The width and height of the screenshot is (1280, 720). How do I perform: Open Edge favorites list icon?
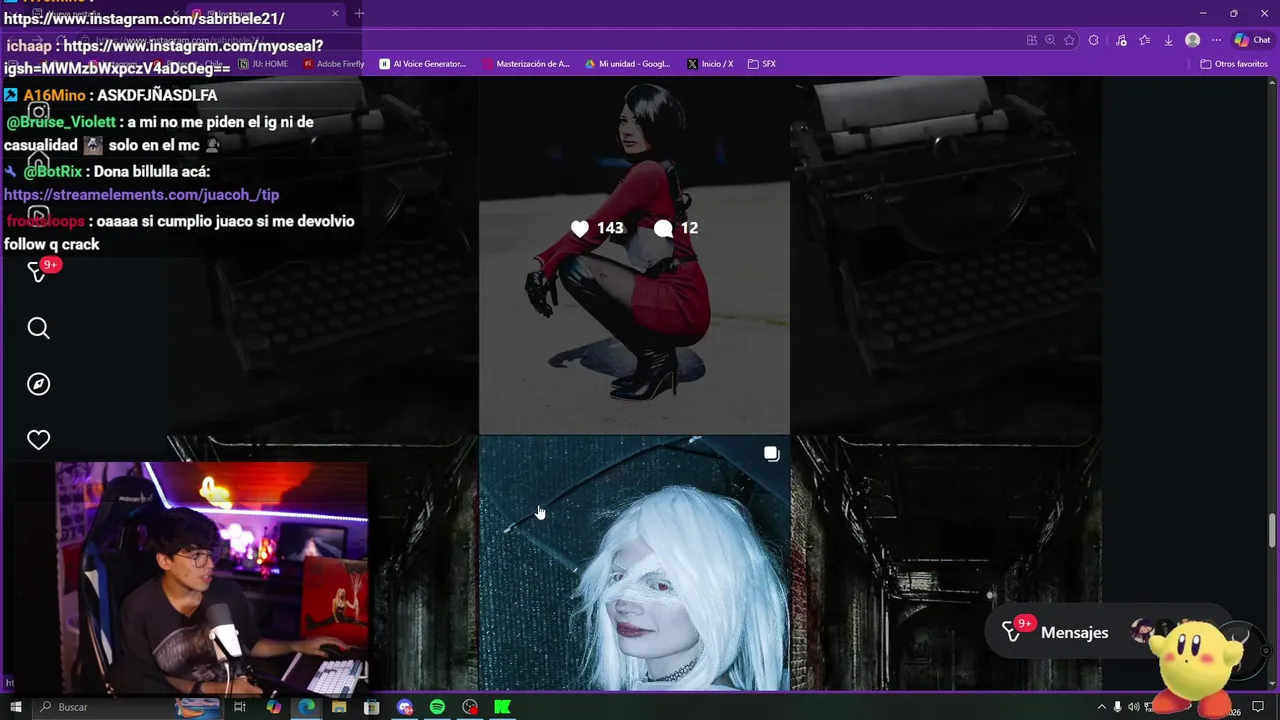[x=1144, y=40]
